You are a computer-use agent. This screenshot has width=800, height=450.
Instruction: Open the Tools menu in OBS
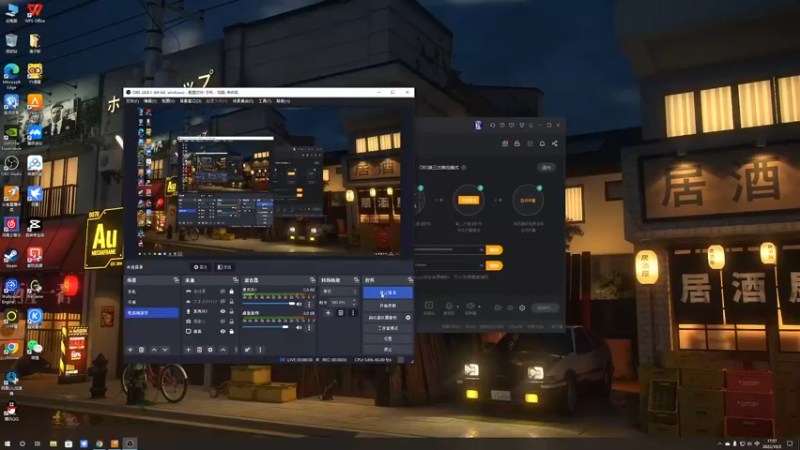pos(265,101)
